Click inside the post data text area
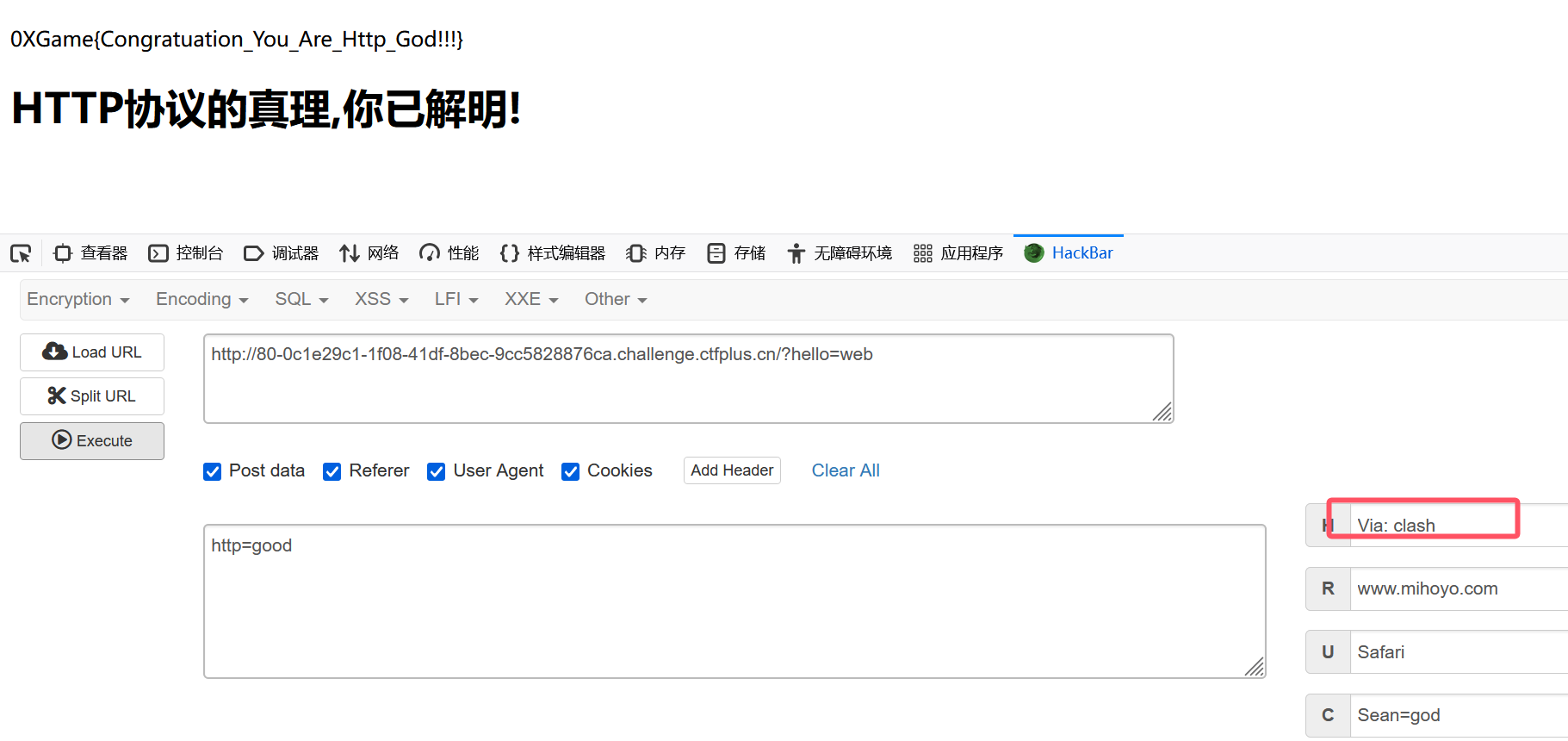 (x=734, y=601)
